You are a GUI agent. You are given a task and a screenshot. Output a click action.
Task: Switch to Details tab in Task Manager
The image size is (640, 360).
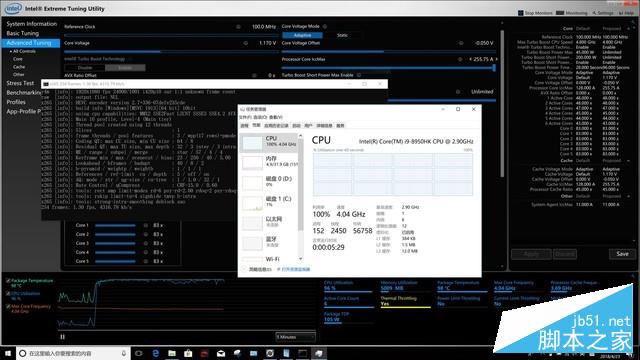tap(324, 126)
